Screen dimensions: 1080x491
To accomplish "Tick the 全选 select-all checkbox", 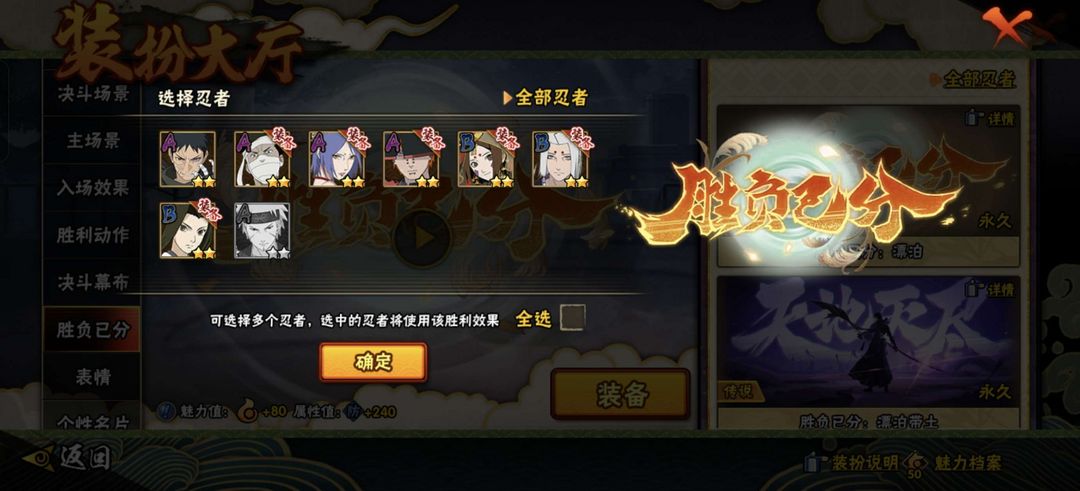I will pyautogui.click(x=572, y=318).
